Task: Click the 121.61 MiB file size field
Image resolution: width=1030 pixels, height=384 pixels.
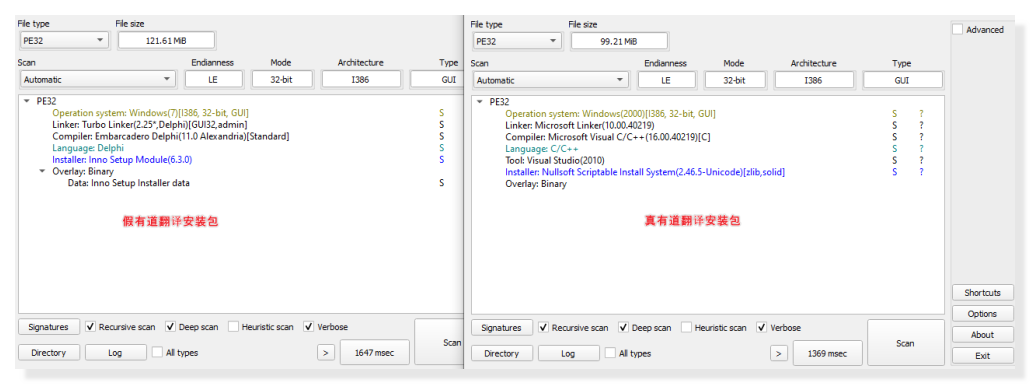Action: click(x=166, y=41)
